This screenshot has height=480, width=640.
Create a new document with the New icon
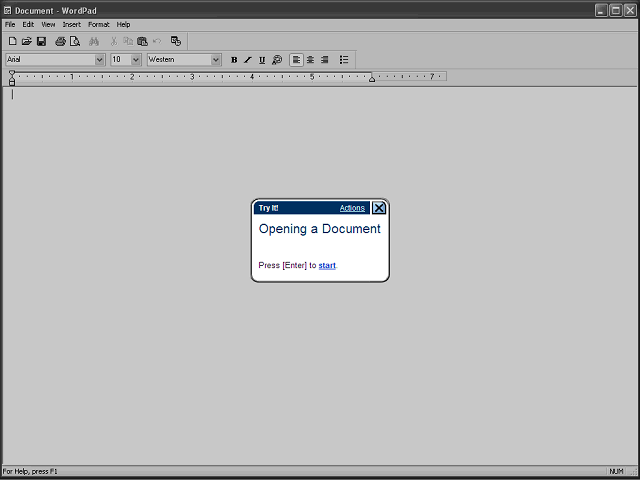(13, 41)
